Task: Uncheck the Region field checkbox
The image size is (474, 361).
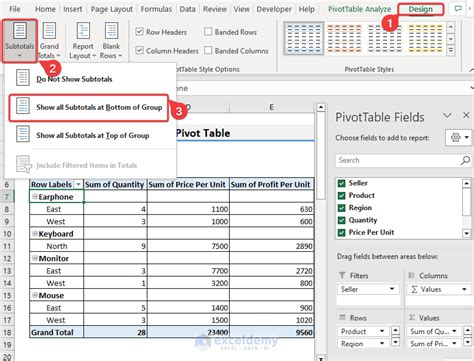Action: pyautogui.click(x=341, y=208)
